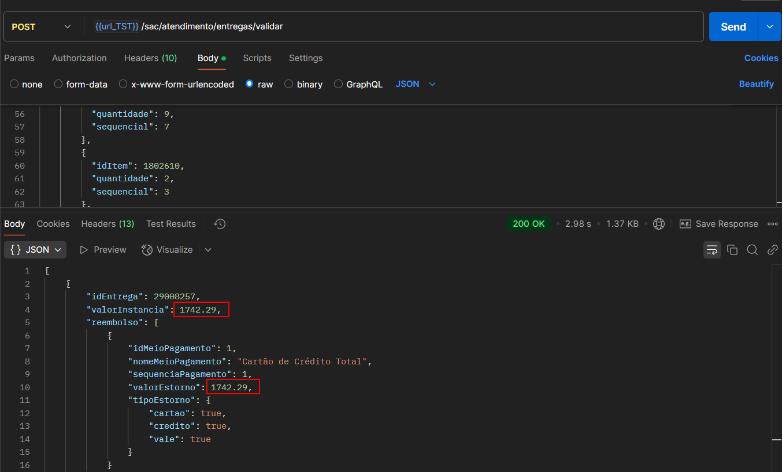Click the request URL input field
Viewport: 783px width, 472px height.
[400, 26]
